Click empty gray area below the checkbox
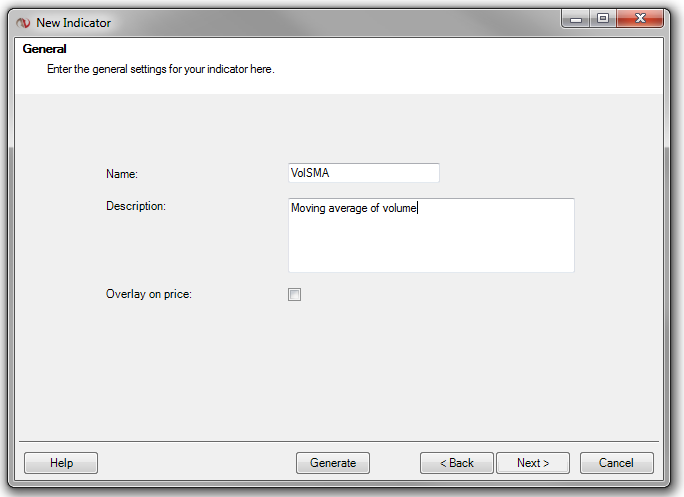 (x=340, y=370)
